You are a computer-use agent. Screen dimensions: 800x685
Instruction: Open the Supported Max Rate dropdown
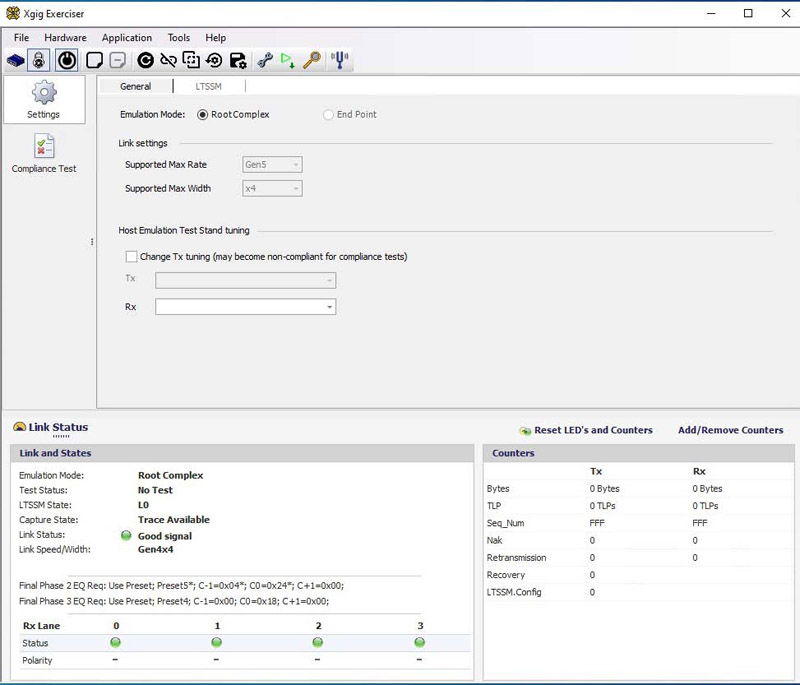[x=272, y=164]
